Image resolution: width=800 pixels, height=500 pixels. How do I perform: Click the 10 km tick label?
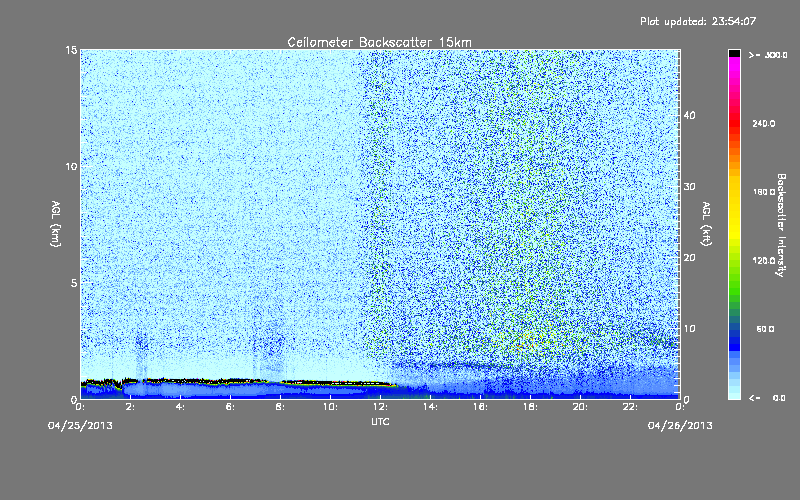[x=71, y=167]
